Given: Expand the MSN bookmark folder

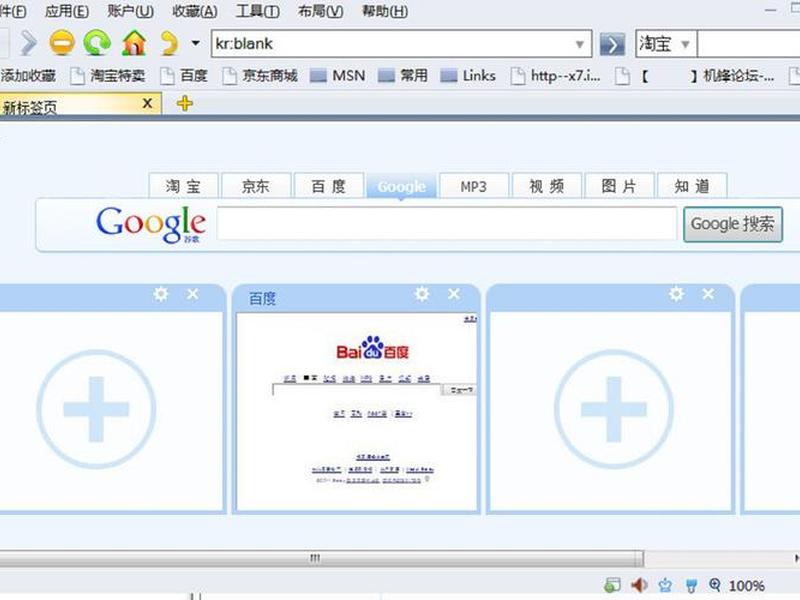Looking at the screenshot, I should (338, 76).
